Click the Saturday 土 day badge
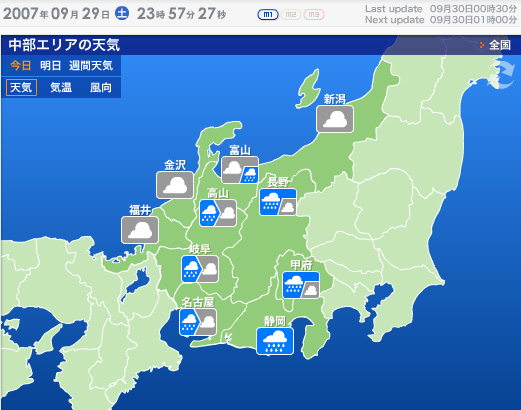 122,14
